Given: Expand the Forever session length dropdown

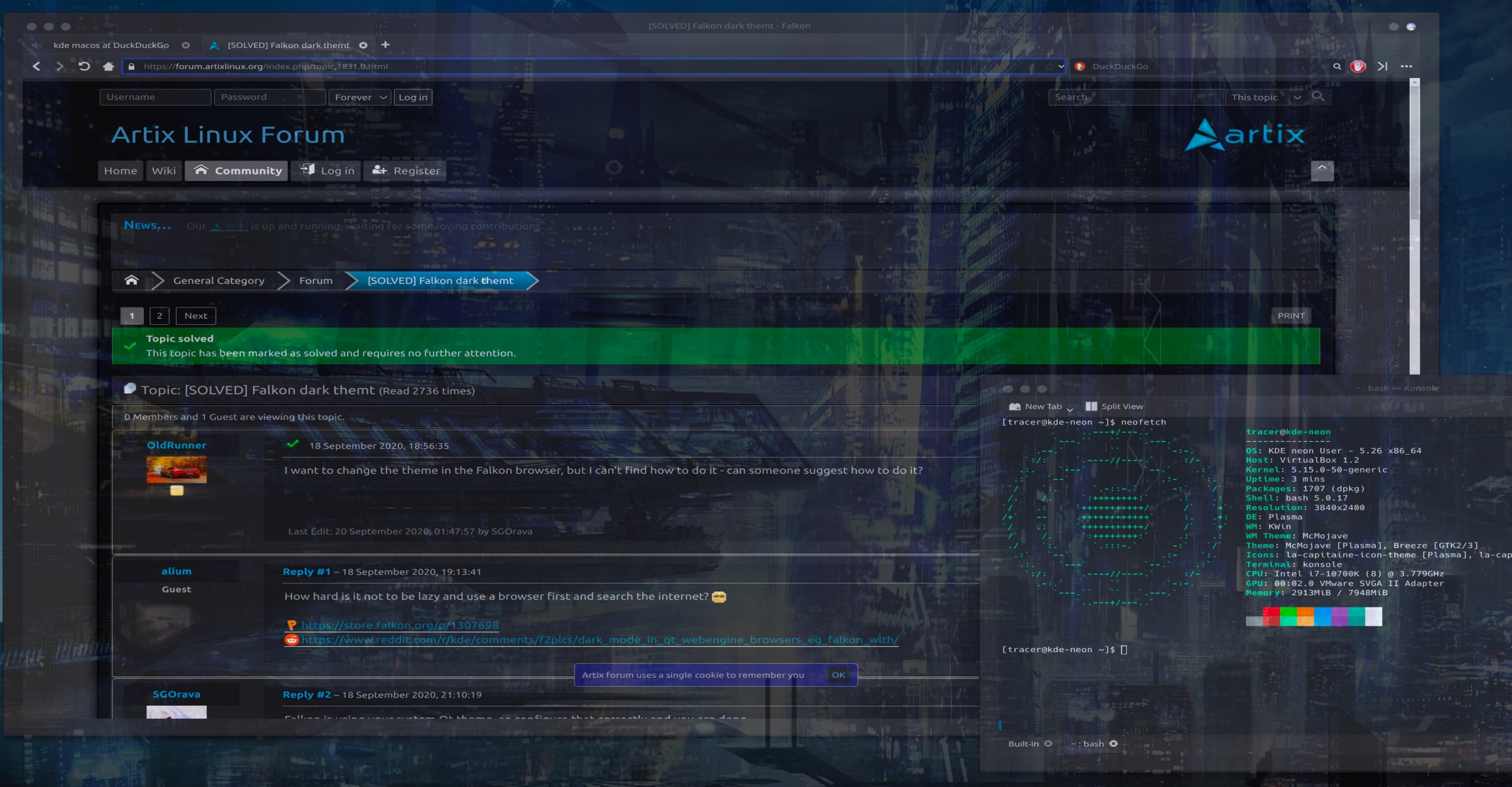Looking at the screenshot, I should [360, 97].
